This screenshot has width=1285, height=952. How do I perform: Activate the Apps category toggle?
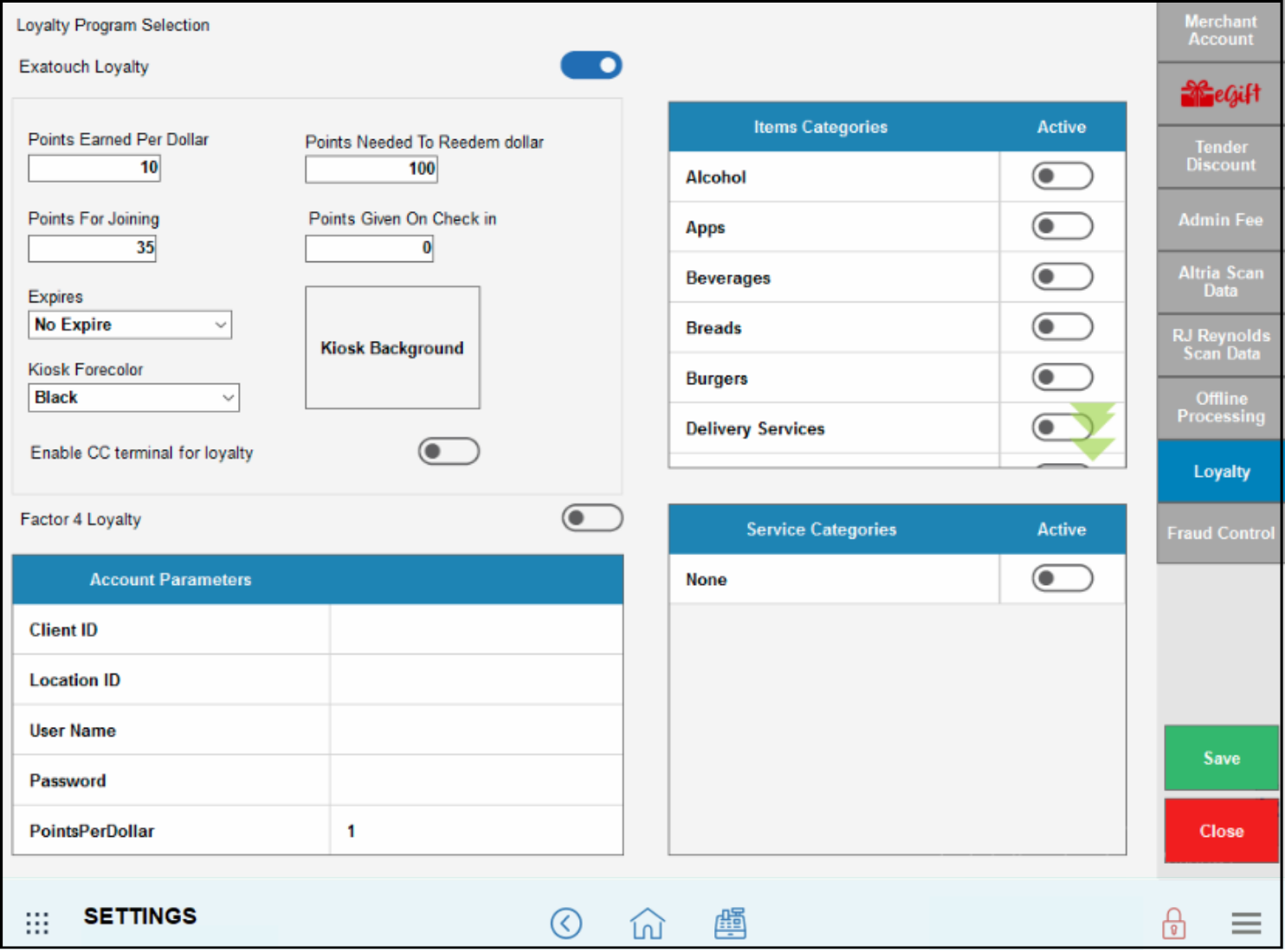point(1062,227)
